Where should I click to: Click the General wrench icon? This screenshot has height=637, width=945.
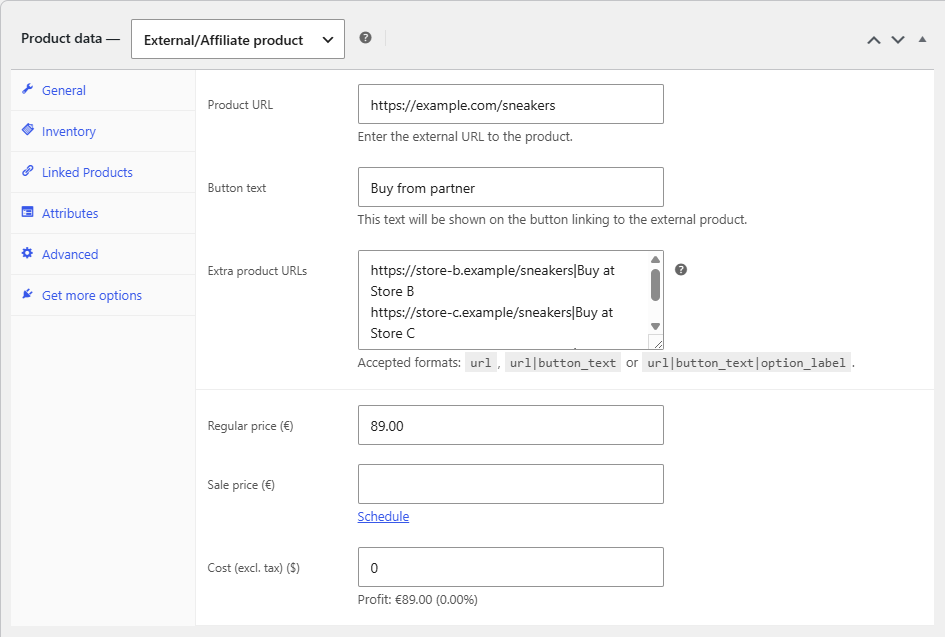point(27,89)
